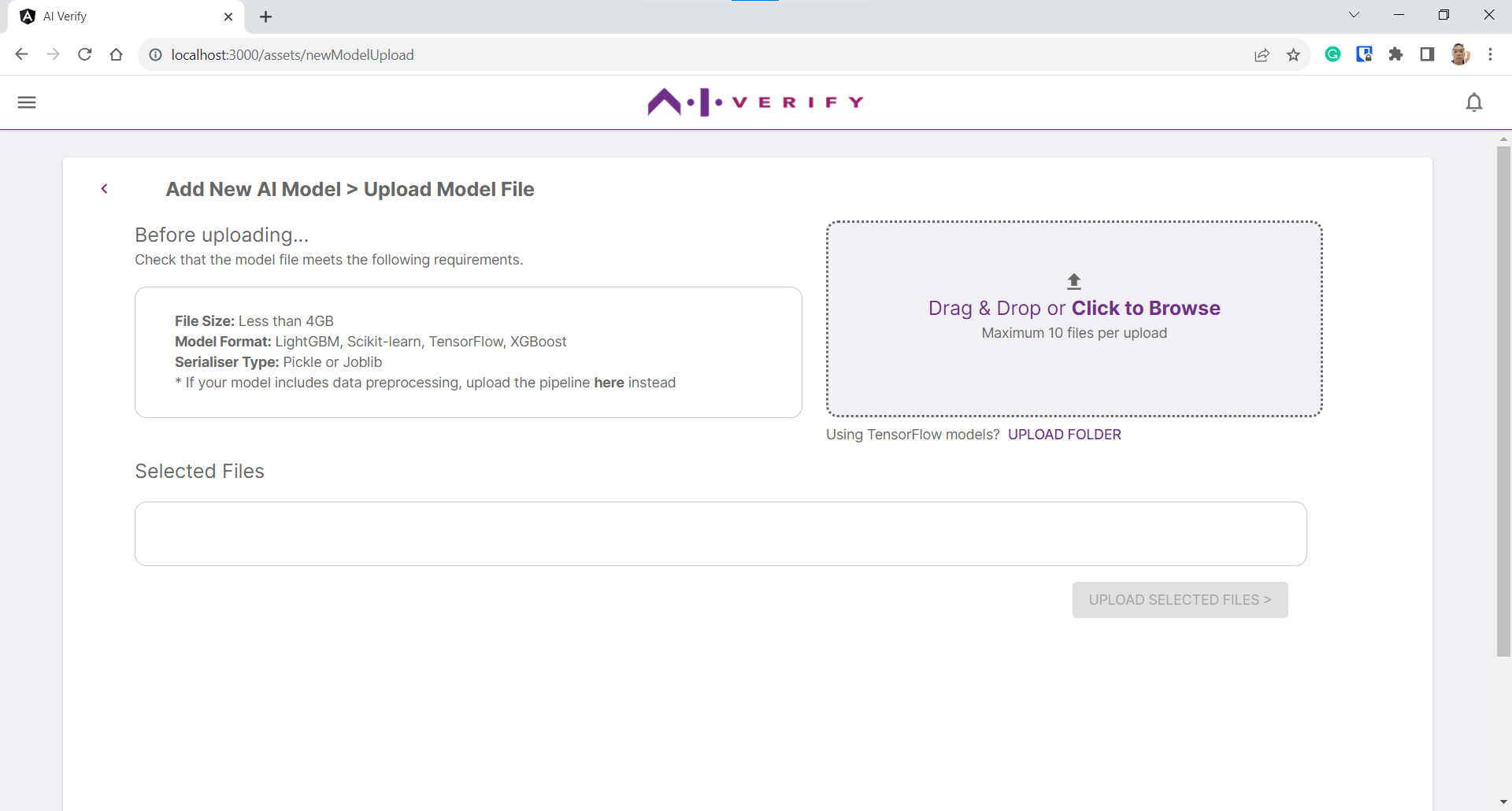1512x811 pixels.
Task: Click Click to Browse in the drop zone
Action: [x=1146, y=308]
